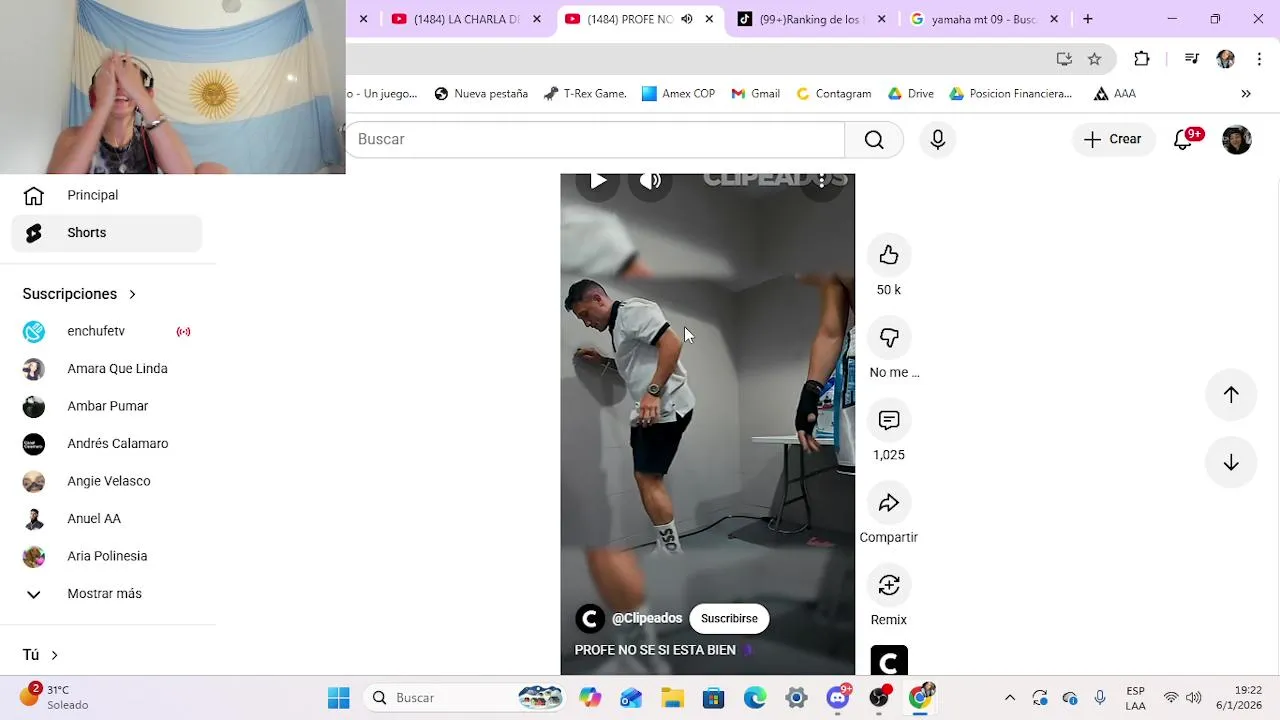Go to next short with down arrow
Image resolution: width=1280 pixels, height=720 pixels.
pos(1231,463)
